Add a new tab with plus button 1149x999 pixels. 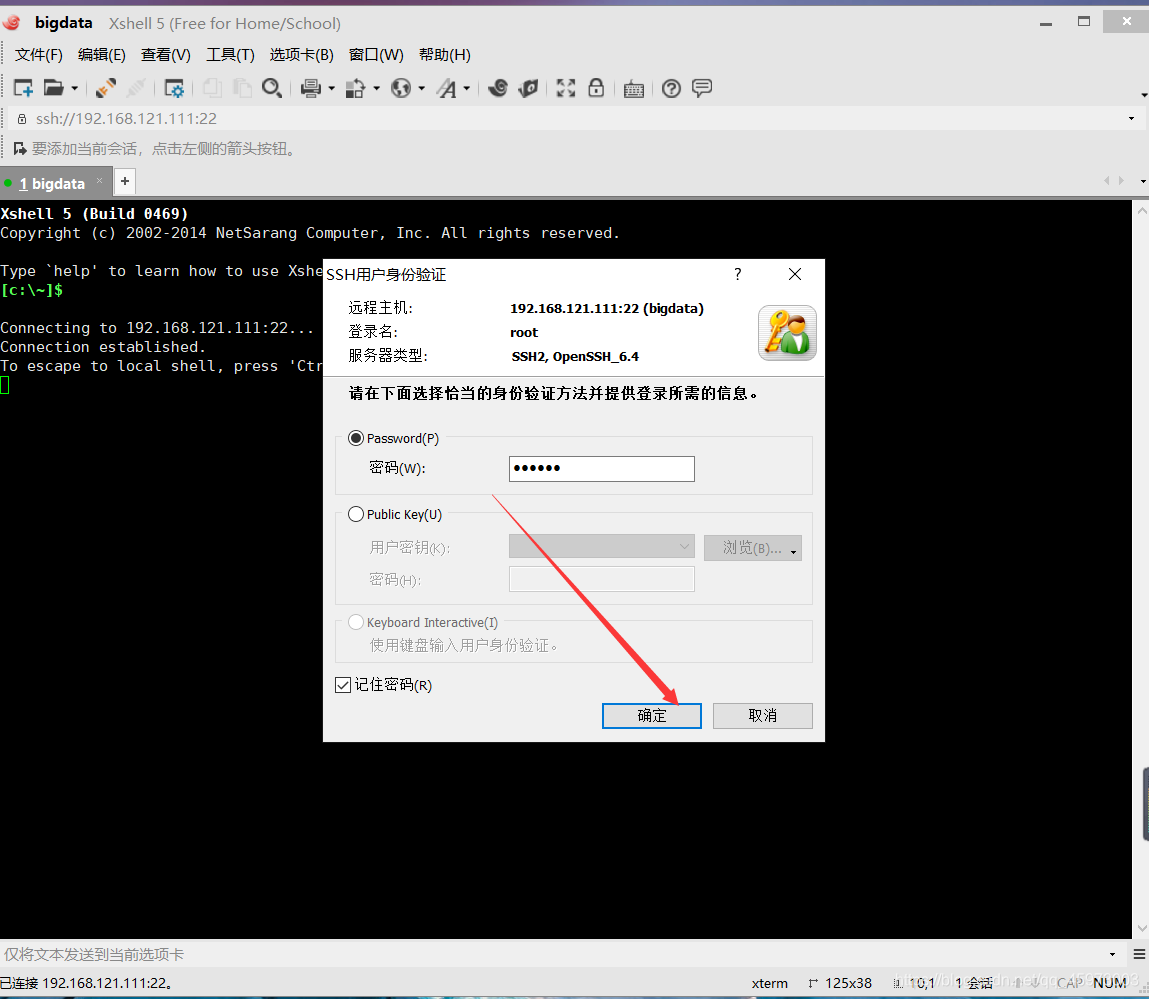125,181
